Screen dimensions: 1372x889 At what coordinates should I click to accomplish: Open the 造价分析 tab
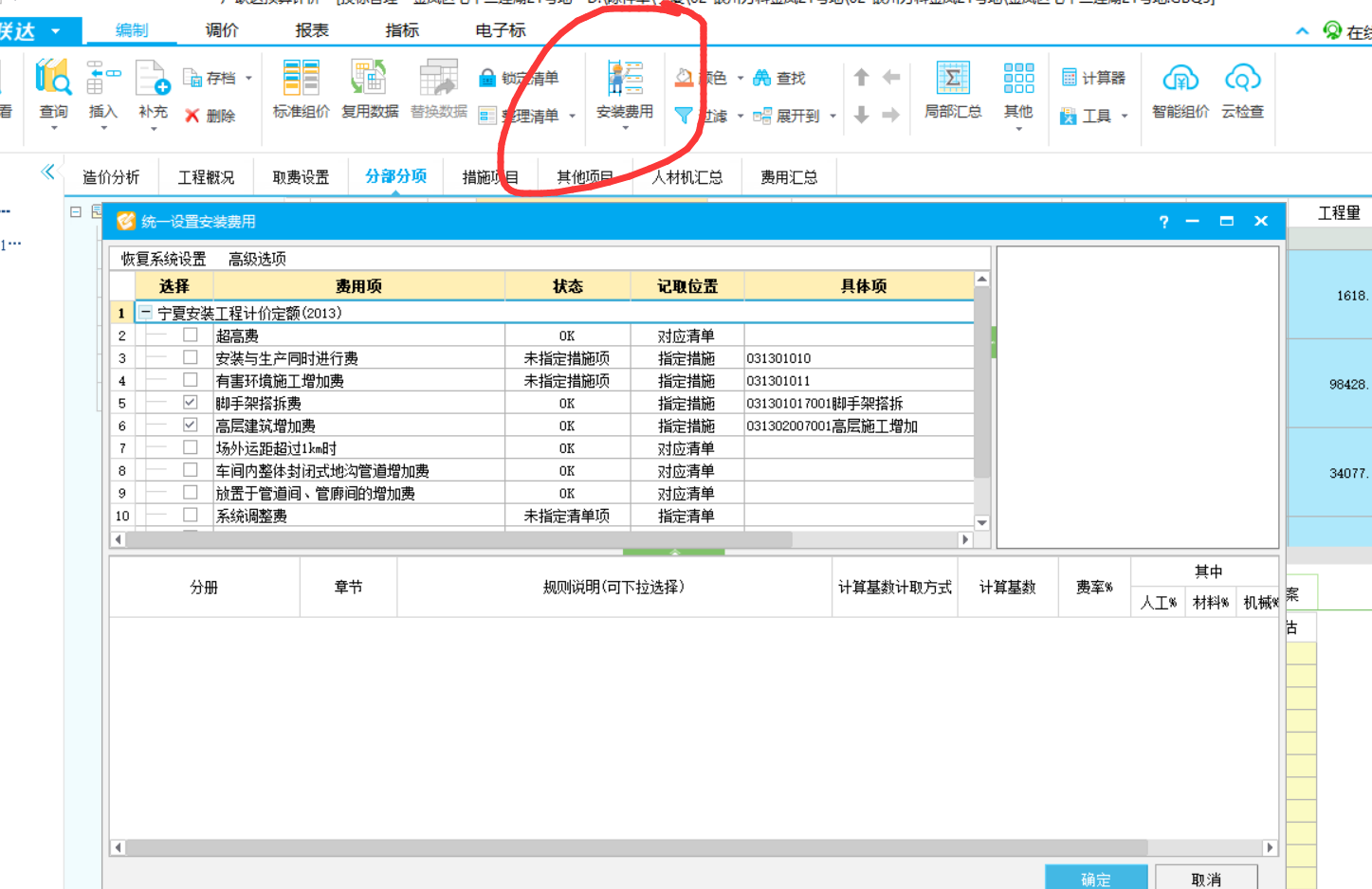(x=111, y=177)
